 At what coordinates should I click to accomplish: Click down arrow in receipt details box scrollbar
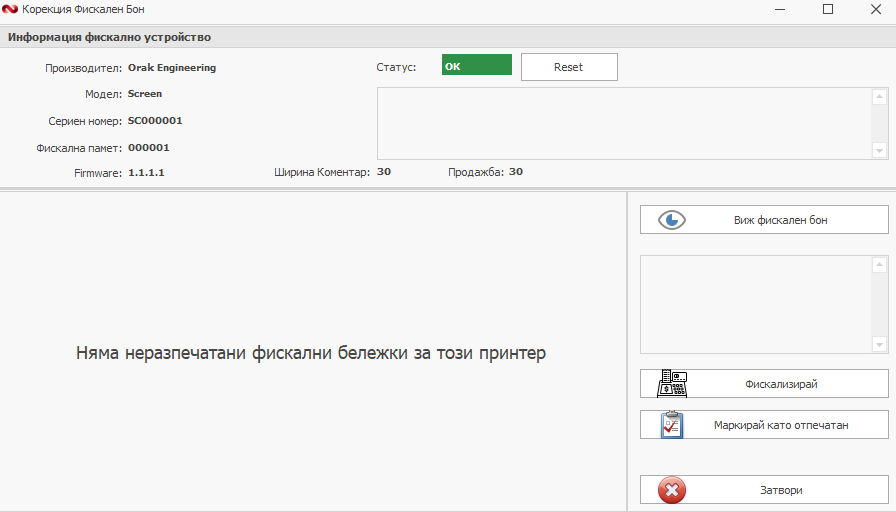880,344
